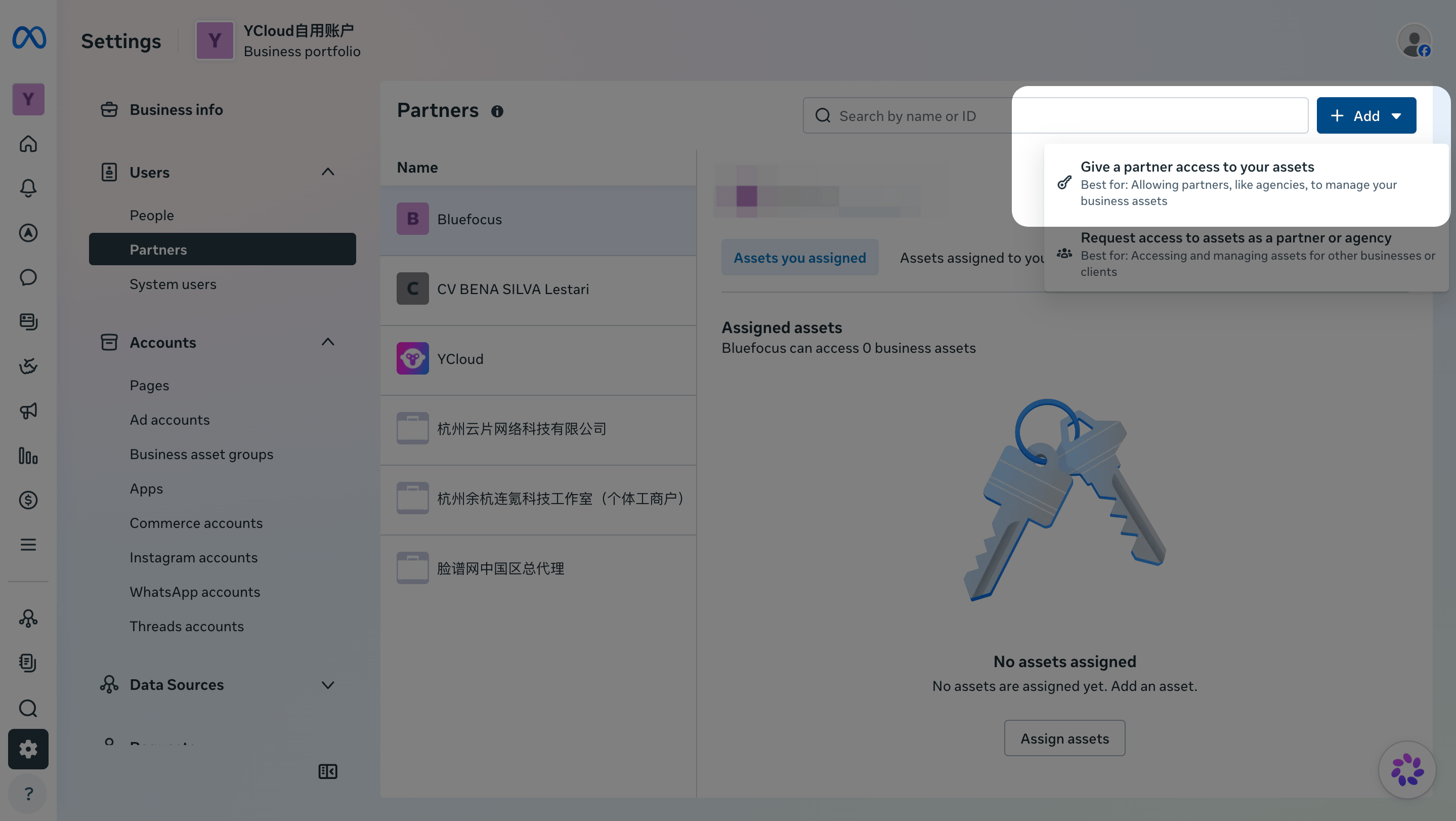Select partner Bluefocus
Viewport: 1456px width, 821px height.
pyautogui.click(x=539, y=219)
